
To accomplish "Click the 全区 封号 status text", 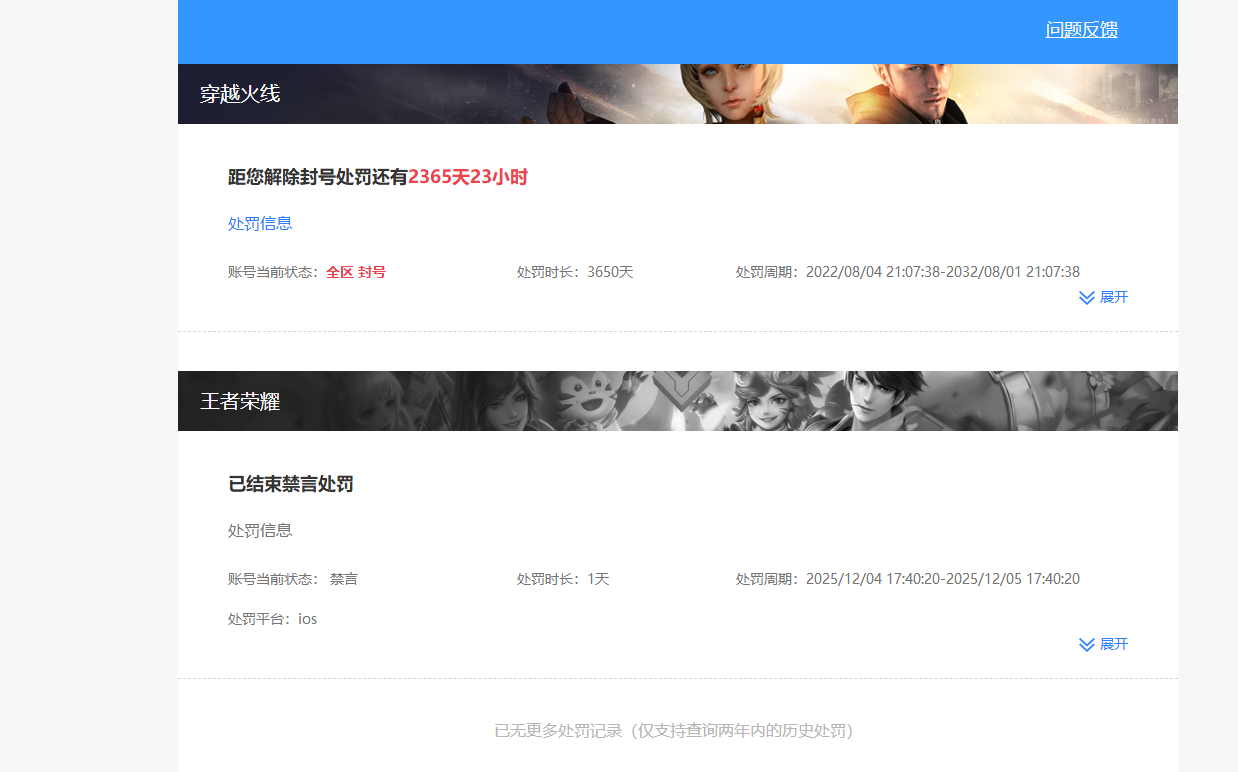I will (356, 271).
